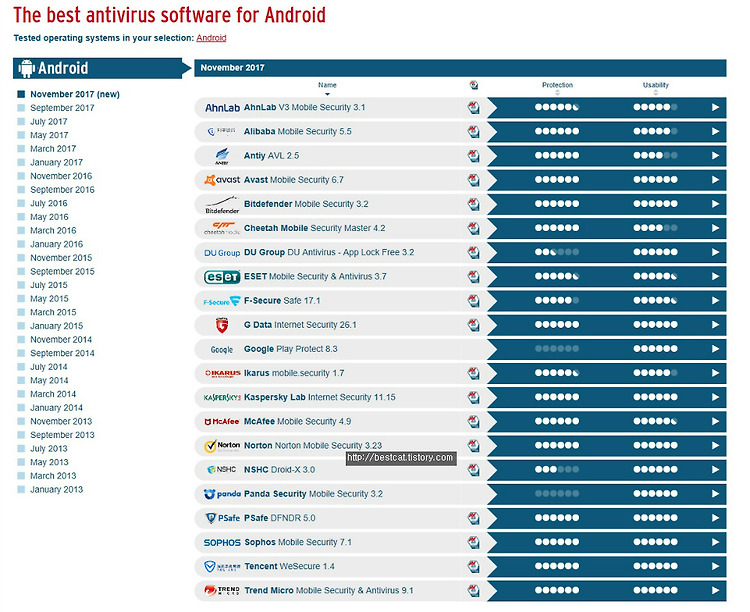Screen dimensions: 750x612
Task: Open Sophos Mobile Security 7.1 entry
Action: pos(298,542)
